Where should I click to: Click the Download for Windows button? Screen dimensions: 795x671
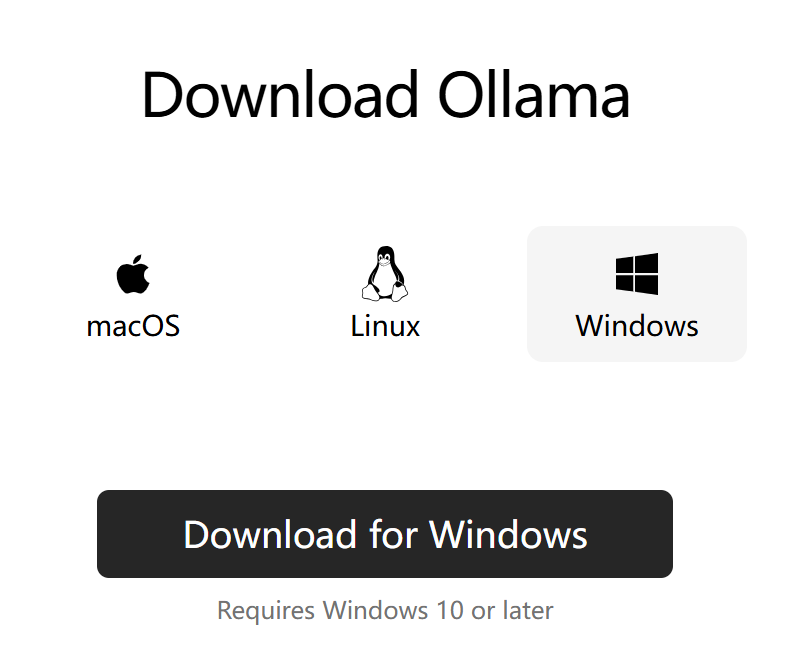[x=385, y=534]
